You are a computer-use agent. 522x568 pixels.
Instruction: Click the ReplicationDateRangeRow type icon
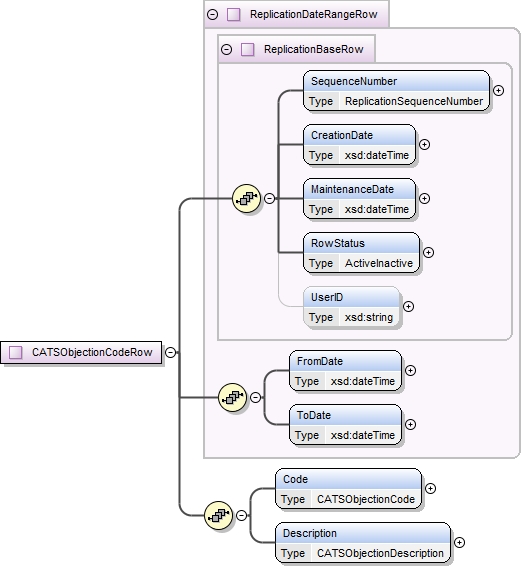tap(234, 14)
